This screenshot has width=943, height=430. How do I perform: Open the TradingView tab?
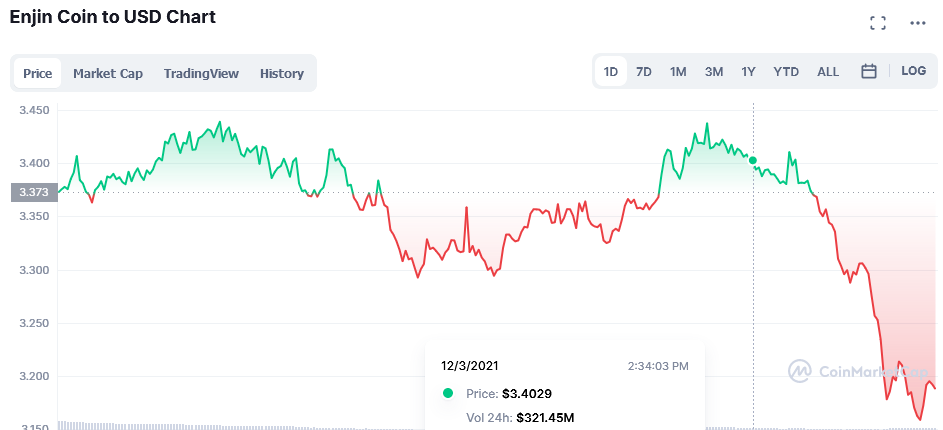tap(201, 73)
